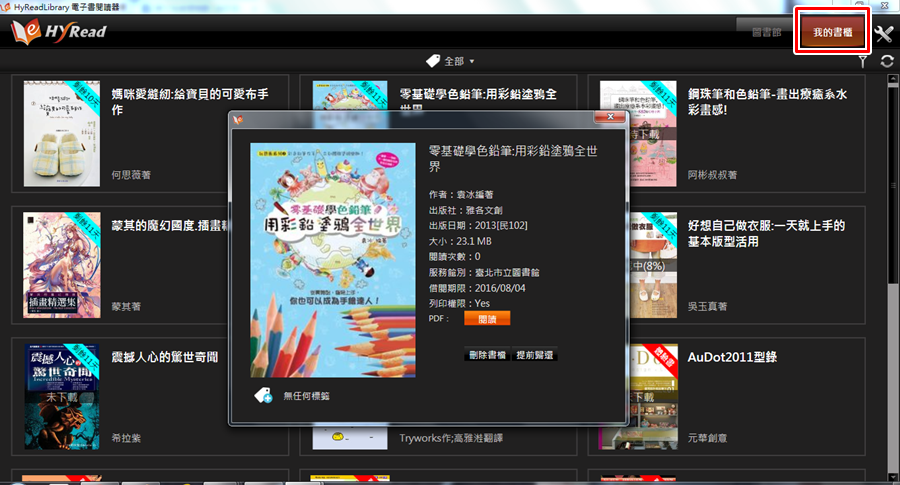Click the 刪除書檔 button
900x485 pixels.
tap(487, 355)
